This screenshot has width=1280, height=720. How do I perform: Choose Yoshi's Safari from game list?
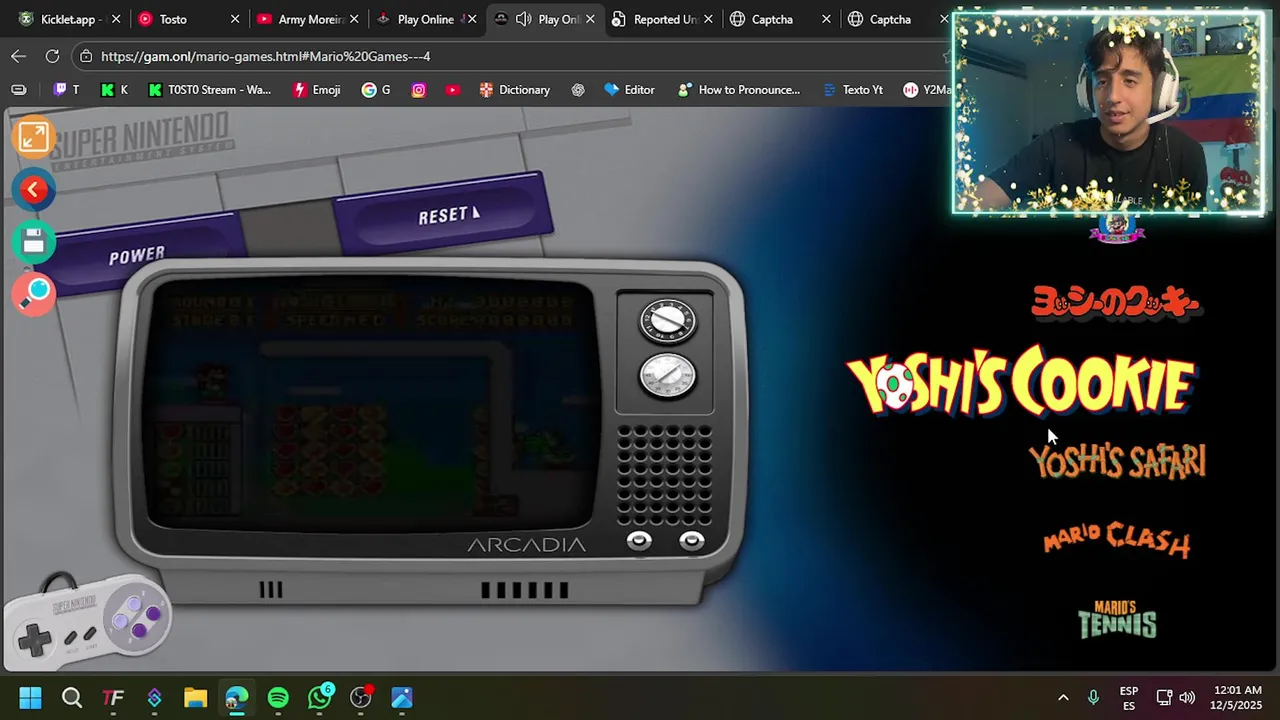(x=1117, y=462)
